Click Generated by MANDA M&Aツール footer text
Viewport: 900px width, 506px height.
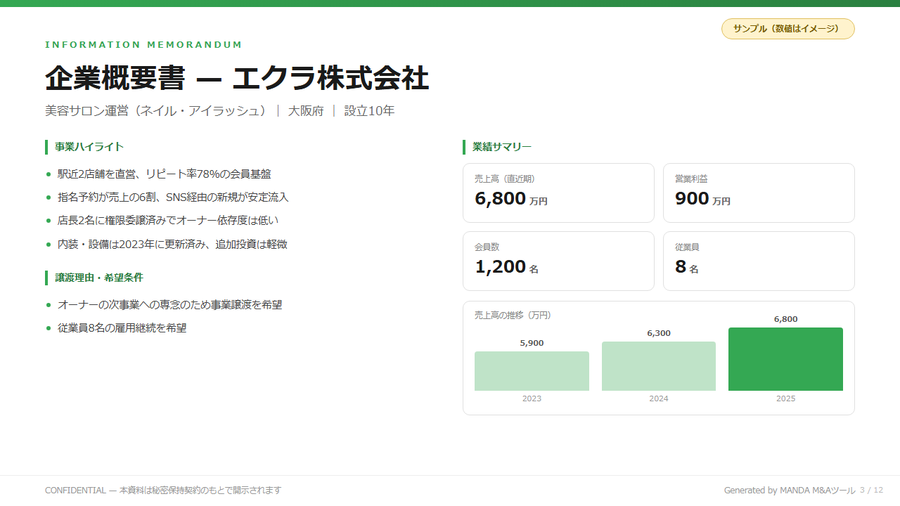pos(789,491)
